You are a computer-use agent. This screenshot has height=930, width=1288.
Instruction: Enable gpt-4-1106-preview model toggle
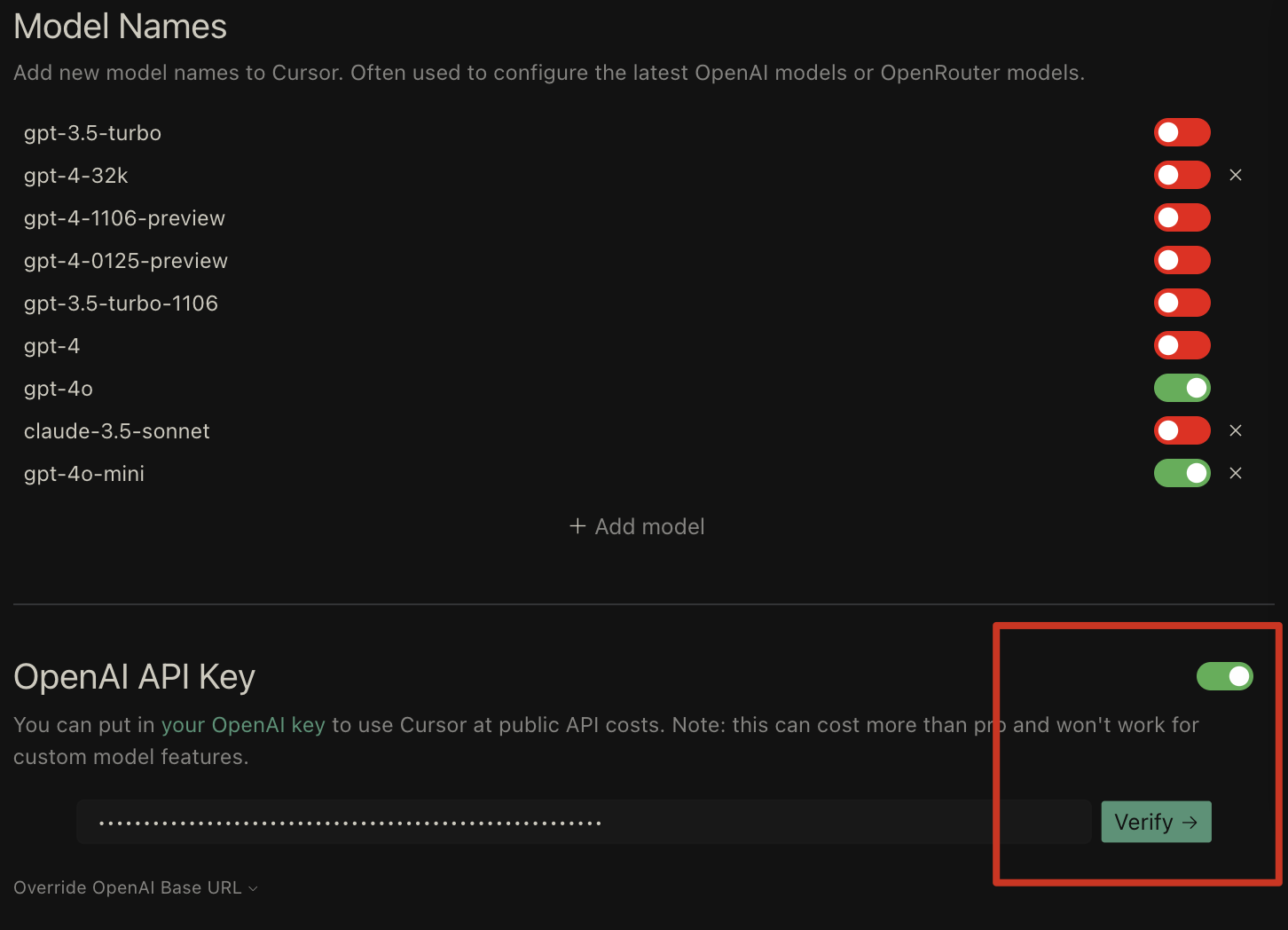pos(1182,218)
